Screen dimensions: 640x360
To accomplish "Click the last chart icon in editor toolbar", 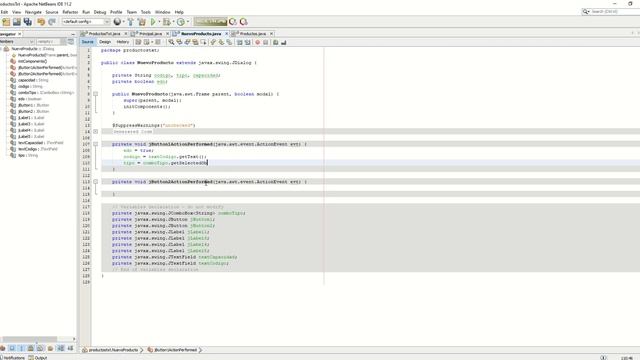I will [284, 42].
